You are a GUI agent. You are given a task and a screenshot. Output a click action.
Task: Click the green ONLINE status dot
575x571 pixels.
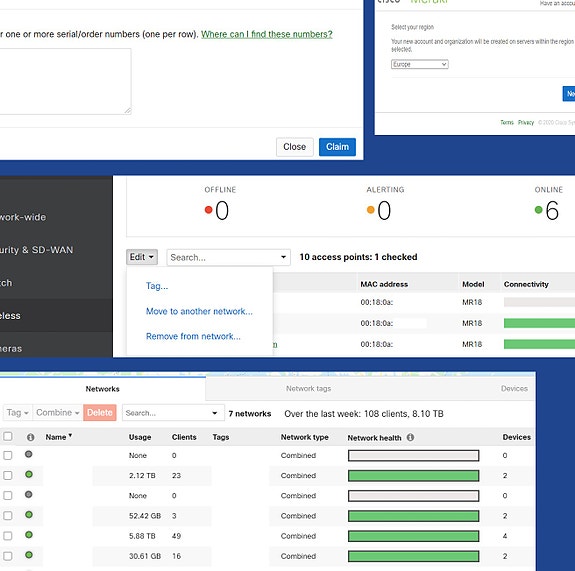pyautogui.click(x=538, y=210)
